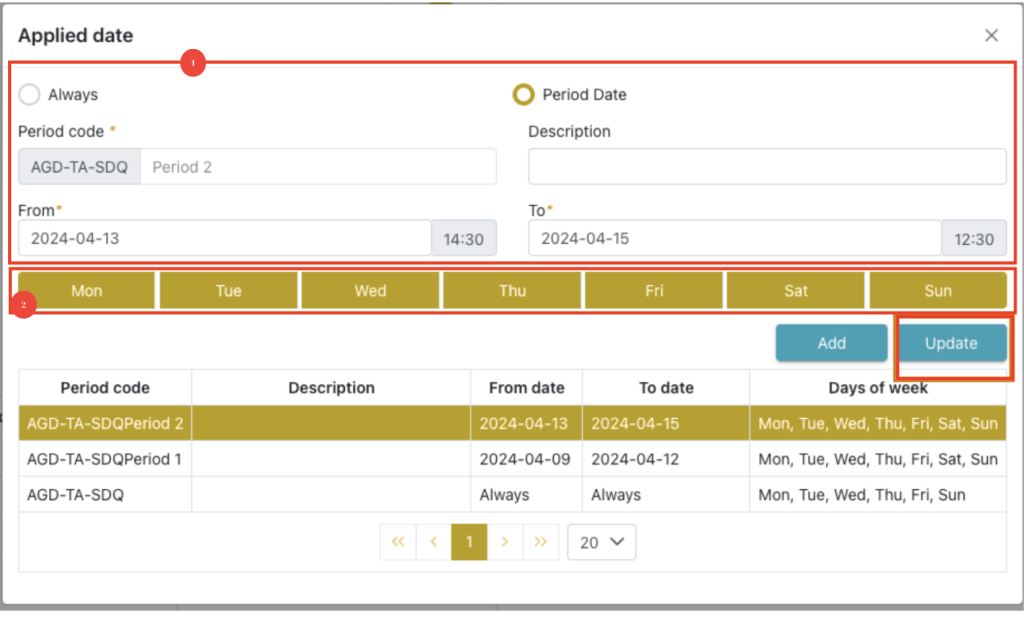Screen dimensions: 1024x619
Task: Click the Add button
Action: 831,343
